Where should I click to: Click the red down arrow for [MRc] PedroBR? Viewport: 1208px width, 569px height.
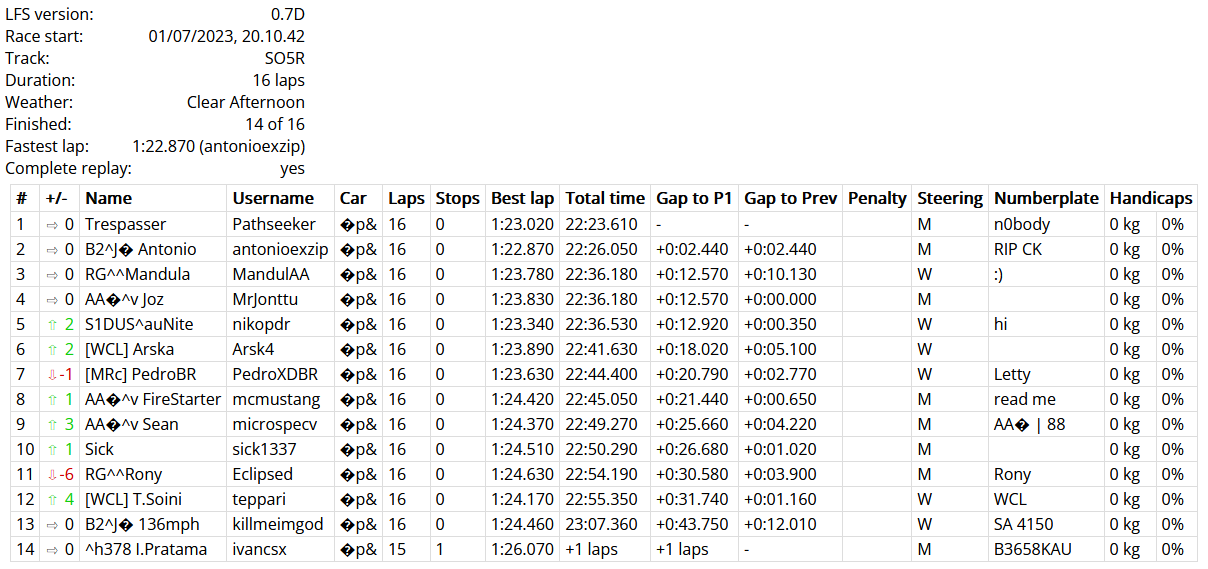point(51,374)
